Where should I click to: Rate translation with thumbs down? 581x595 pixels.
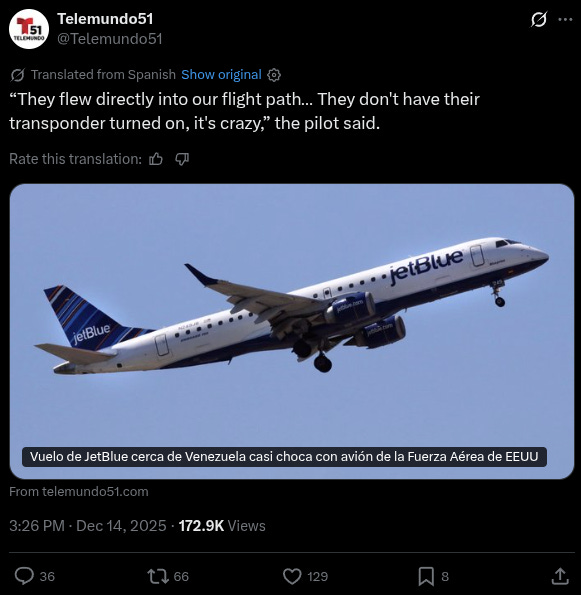[182, 159]
